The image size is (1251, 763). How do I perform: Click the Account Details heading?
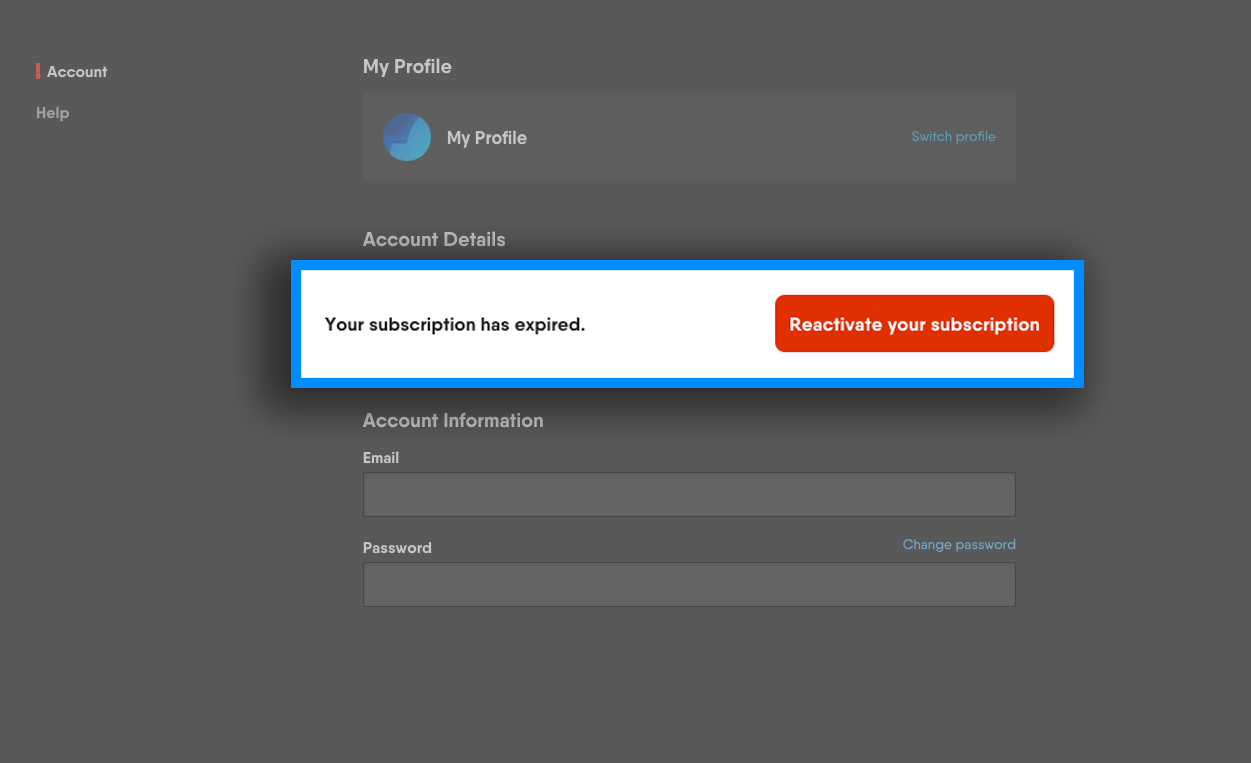(x=434, y=240)
